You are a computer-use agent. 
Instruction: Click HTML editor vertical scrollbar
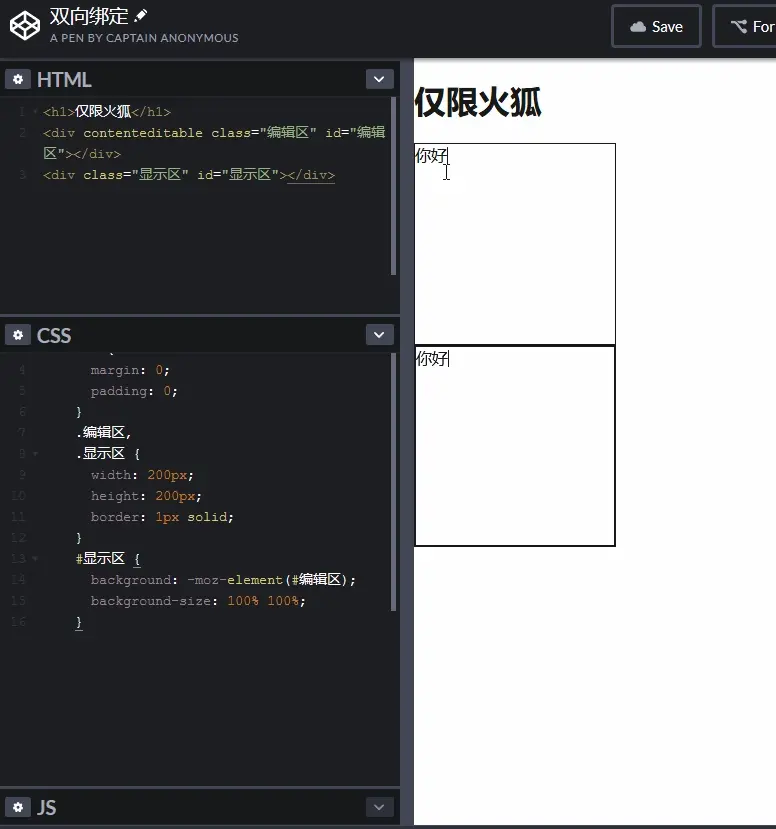pos(393,186)
